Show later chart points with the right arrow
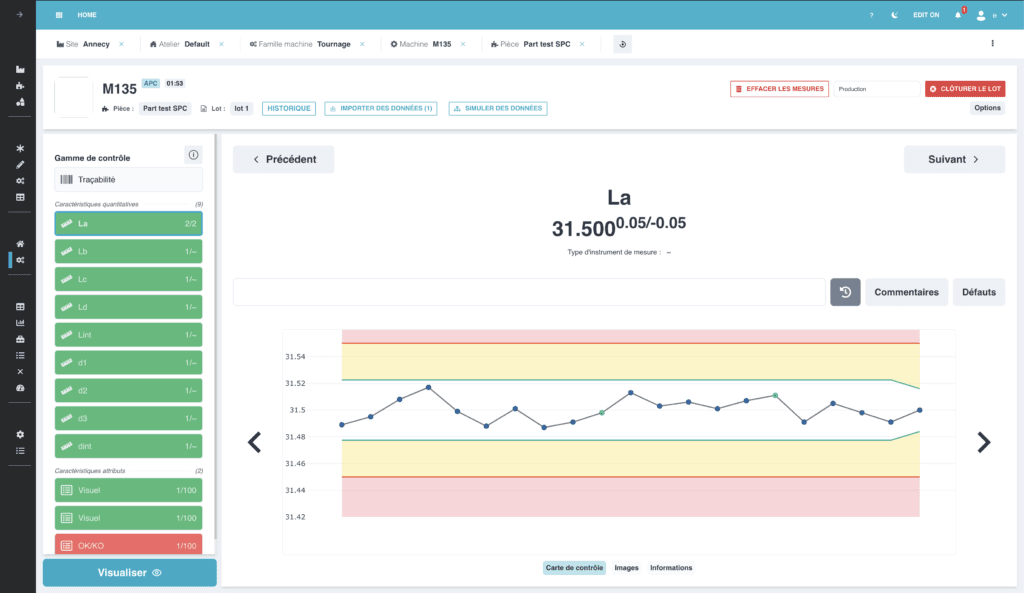The height and width of the screenshot is (593, 1024). (x=984, y=442)
